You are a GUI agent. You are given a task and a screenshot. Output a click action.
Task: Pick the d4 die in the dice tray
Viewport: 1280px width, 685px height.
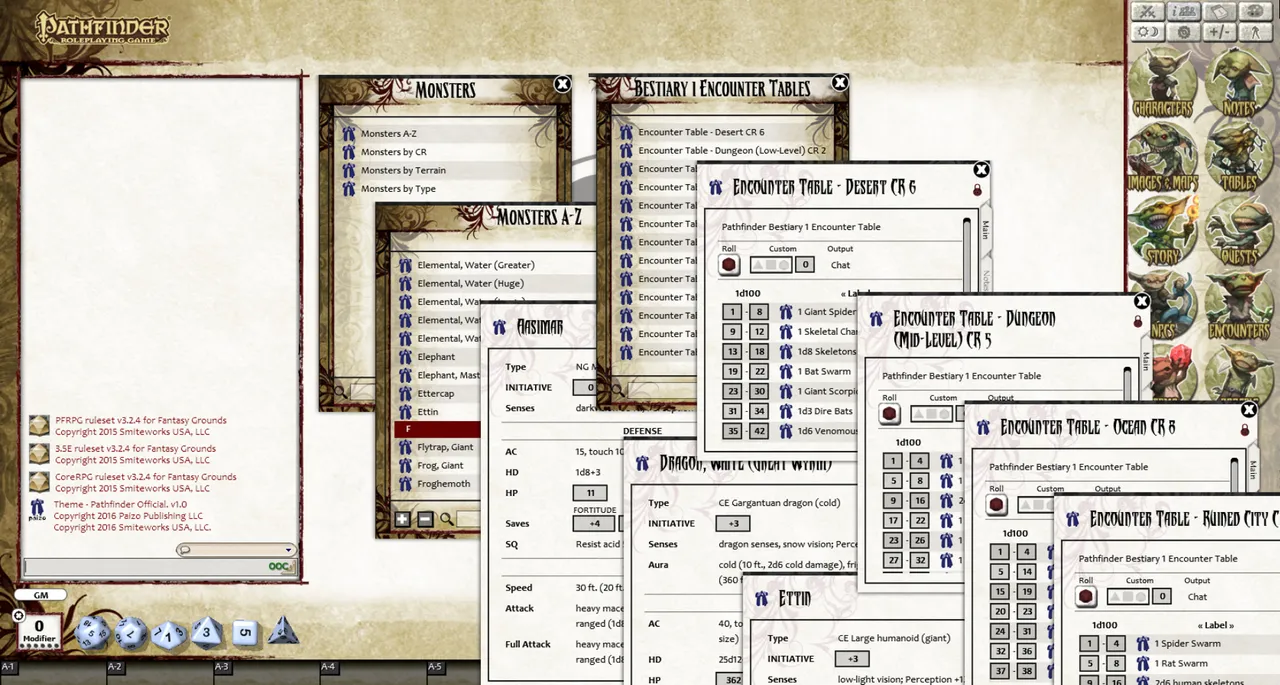tap(283, 630)
